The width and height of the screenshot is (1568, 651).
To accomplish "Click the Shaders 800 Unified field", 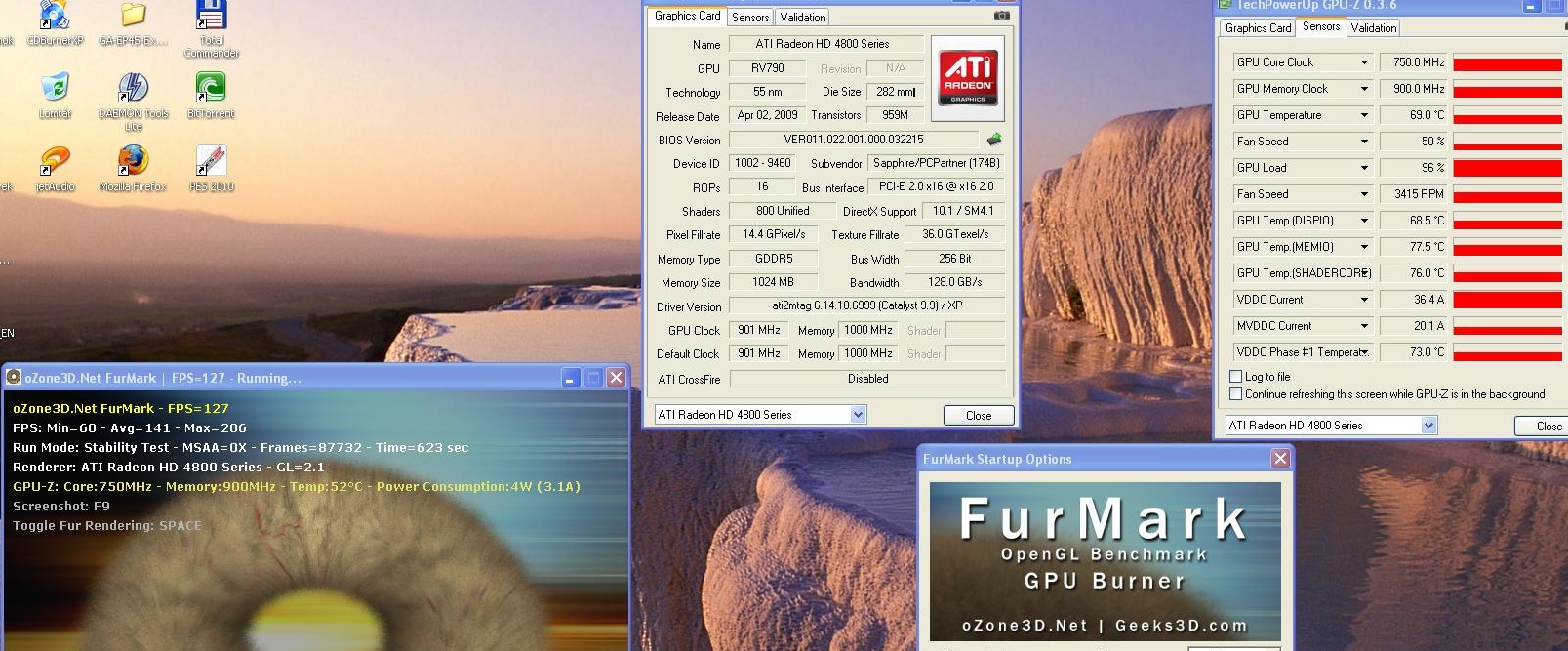I will [783, 211].
